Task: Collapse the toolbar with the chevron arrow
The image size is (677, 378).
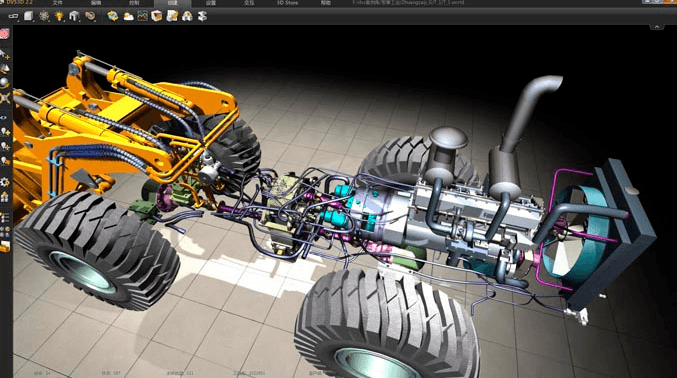Action: click(x=657, y=27)
